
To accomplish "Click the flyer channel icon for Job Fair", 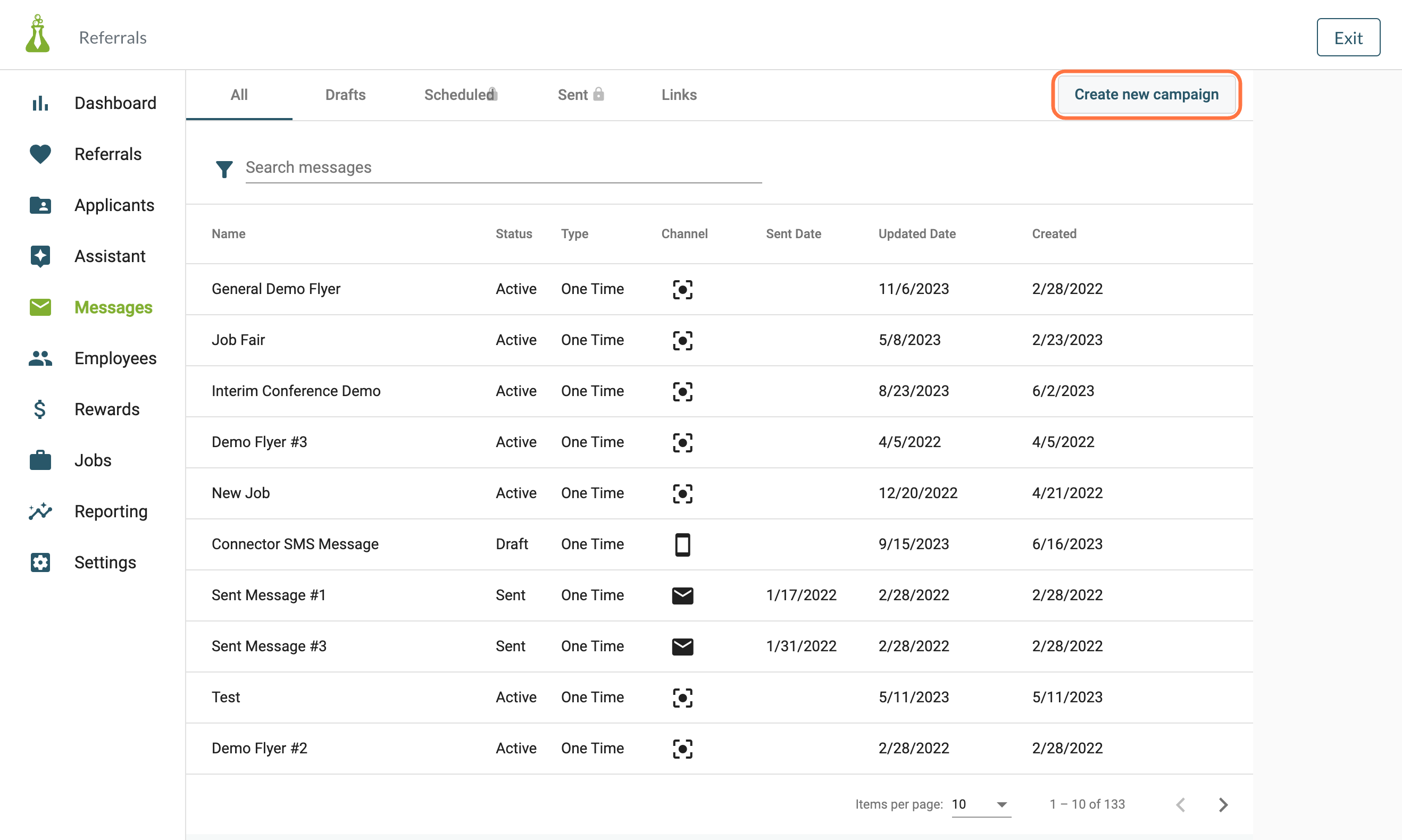I will 683,340.
